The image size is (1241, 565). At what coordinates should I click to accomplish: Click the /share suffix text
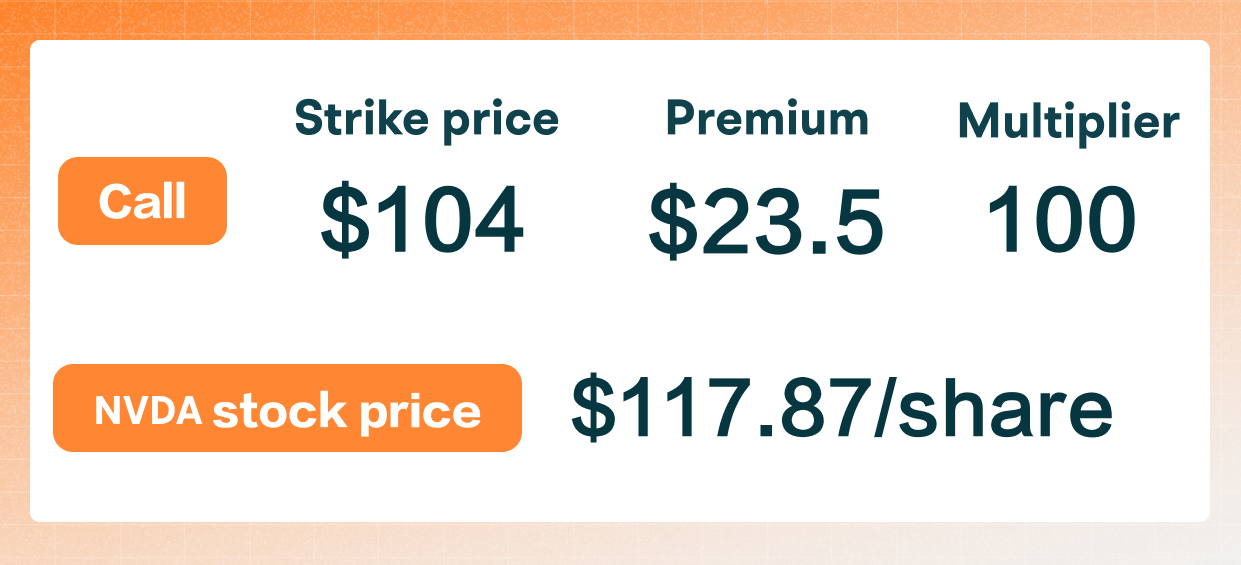993,408
